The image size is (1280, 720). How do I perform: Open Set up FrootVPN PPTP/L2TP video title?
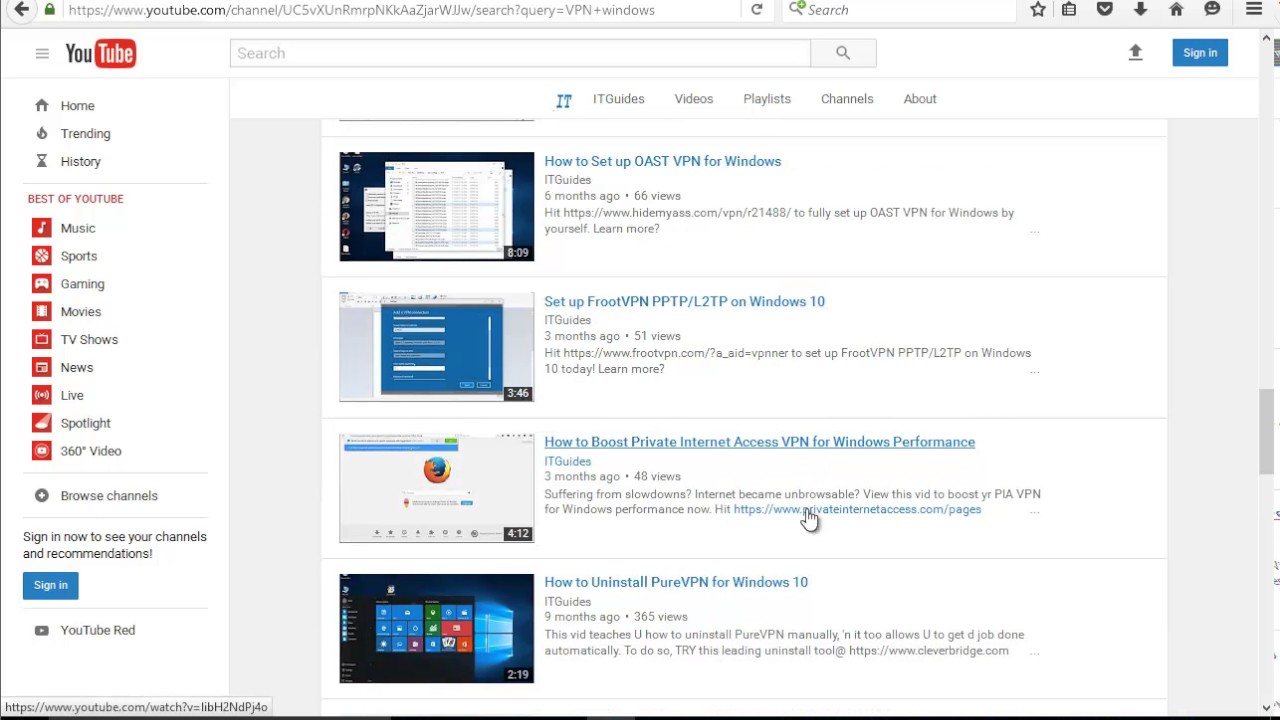684,301
